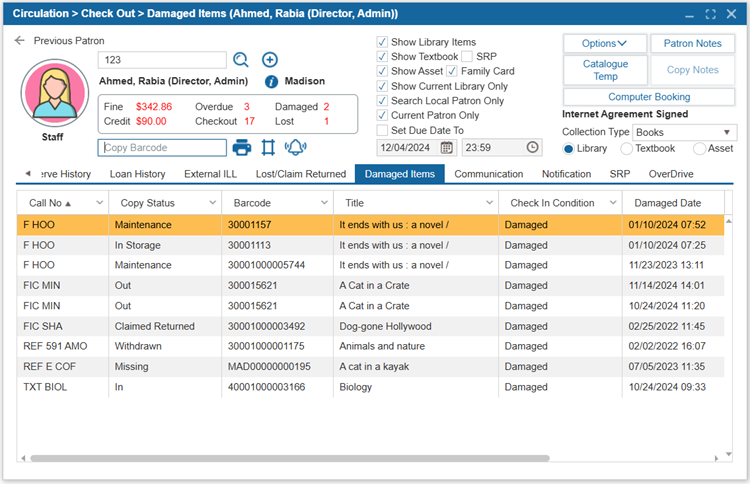This screenshot has width=750, height=484.
Task: Click the patron search magnifier icon
Action: coord(241,60)
